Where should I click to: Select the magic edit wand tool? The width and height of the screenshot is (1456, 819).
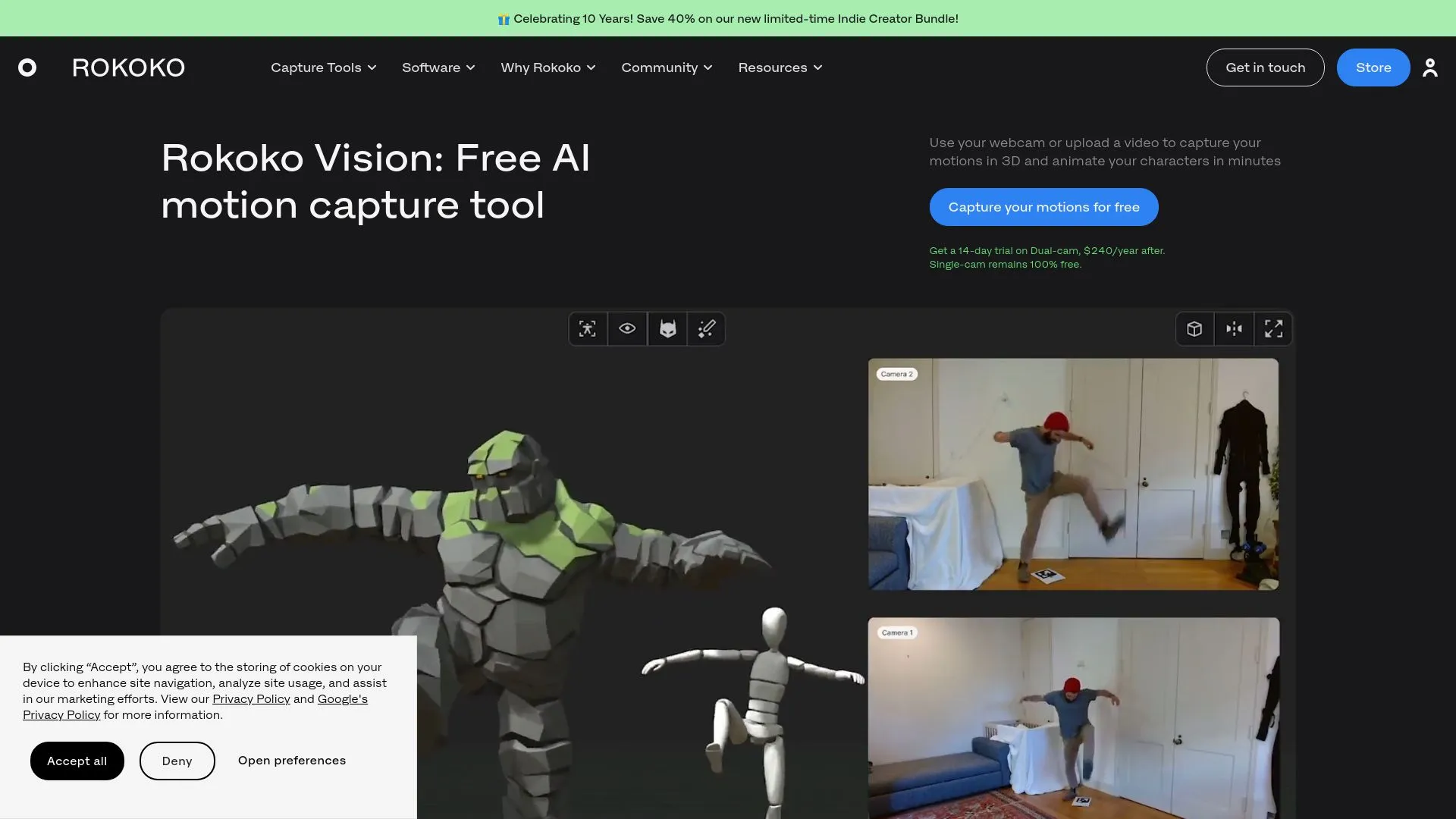click(x=706, y=328)
